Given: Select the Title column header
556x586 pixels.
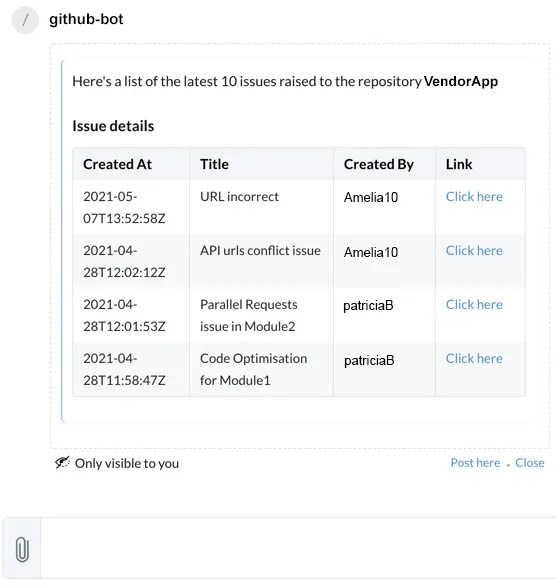Looking at the screenshot, I should tap(214, 164).
